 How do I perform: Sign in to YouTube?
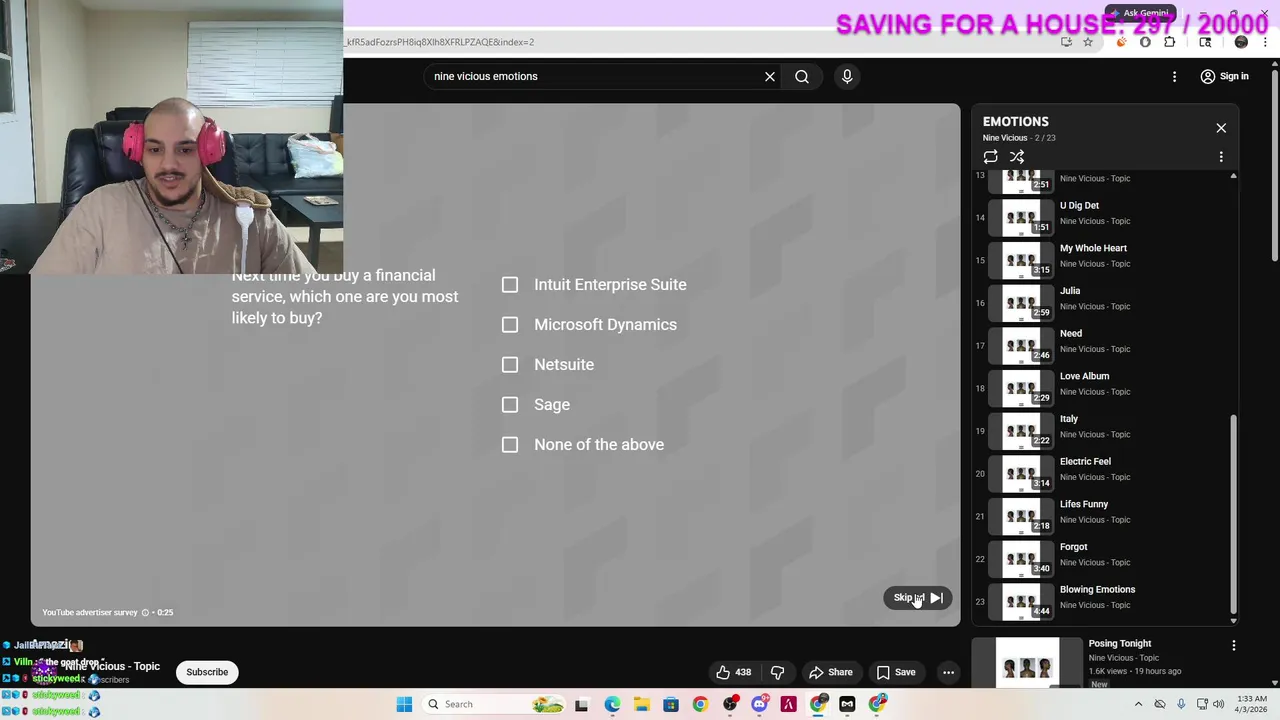(x=1224, y=76)
